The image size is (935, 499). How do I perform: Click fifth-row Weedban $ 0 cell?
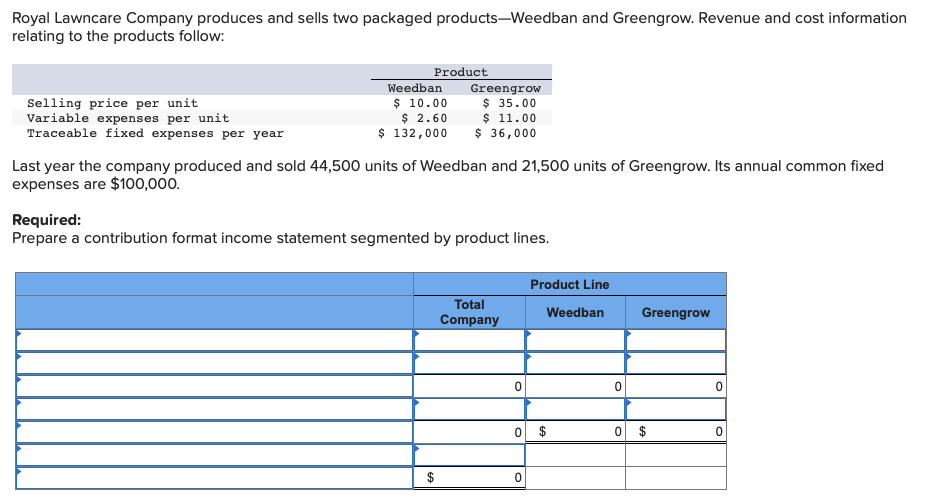575,432
